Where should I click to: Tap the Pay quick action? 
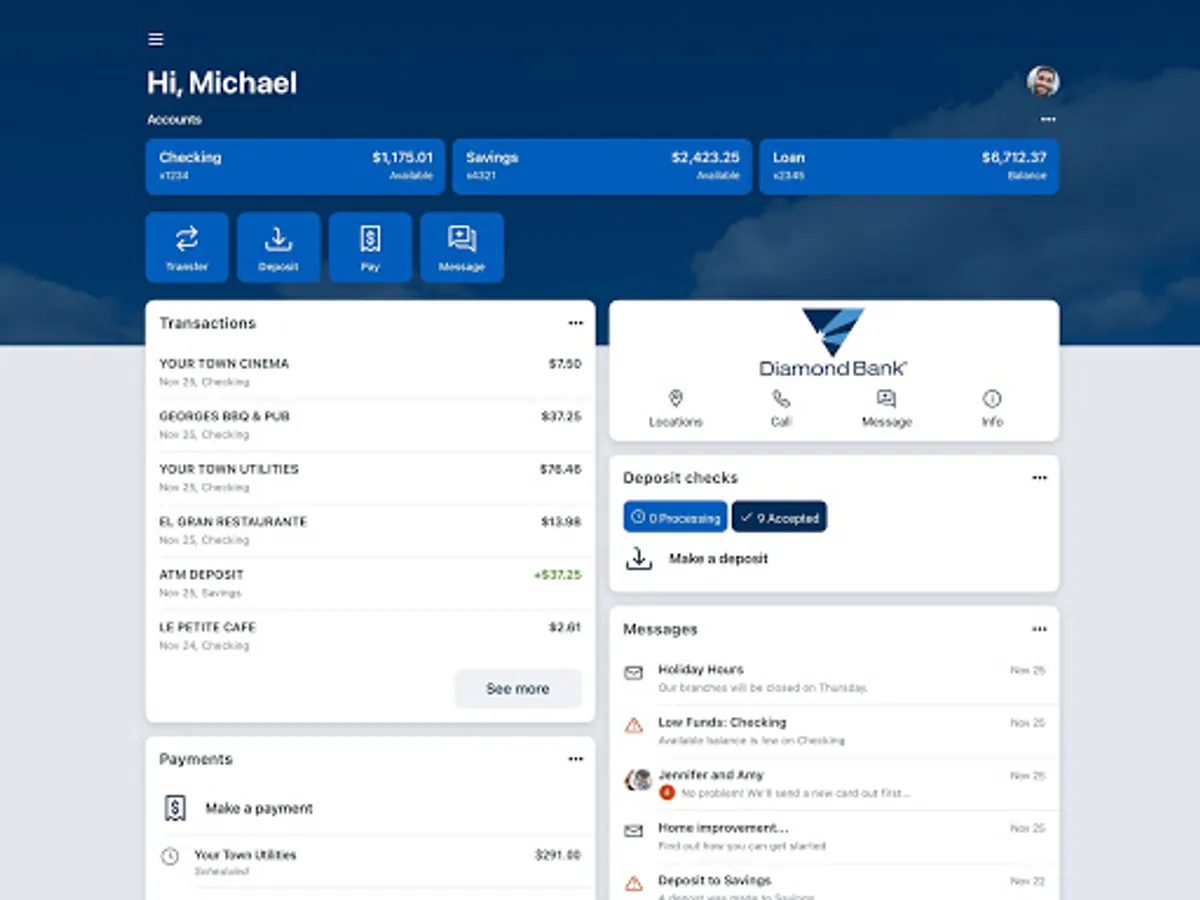pyautogui.click(x=370, y=247)
